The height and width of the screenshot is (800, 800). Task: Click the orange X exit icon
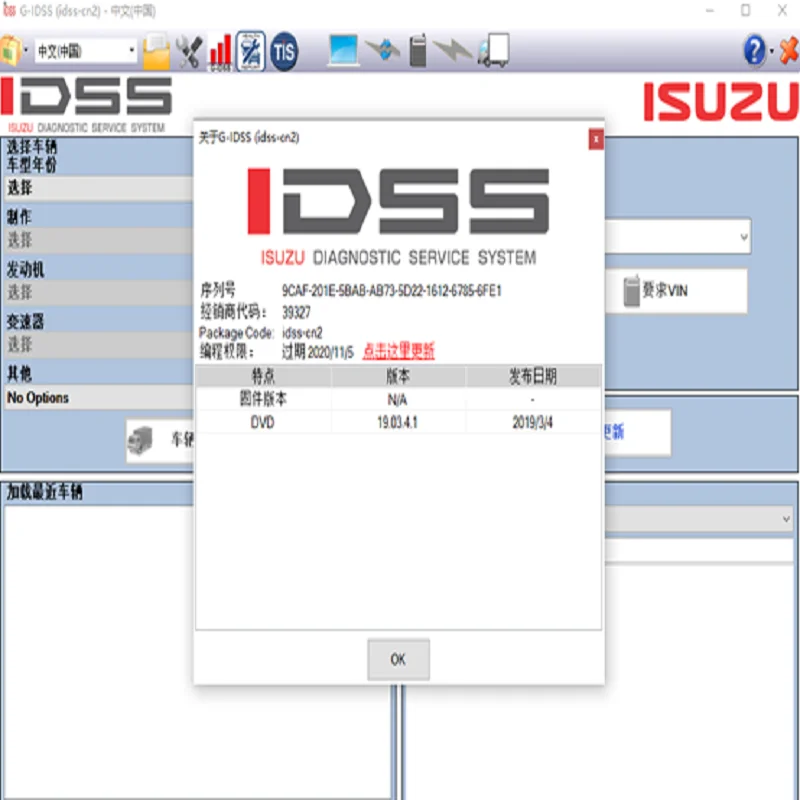coord(789,51)
